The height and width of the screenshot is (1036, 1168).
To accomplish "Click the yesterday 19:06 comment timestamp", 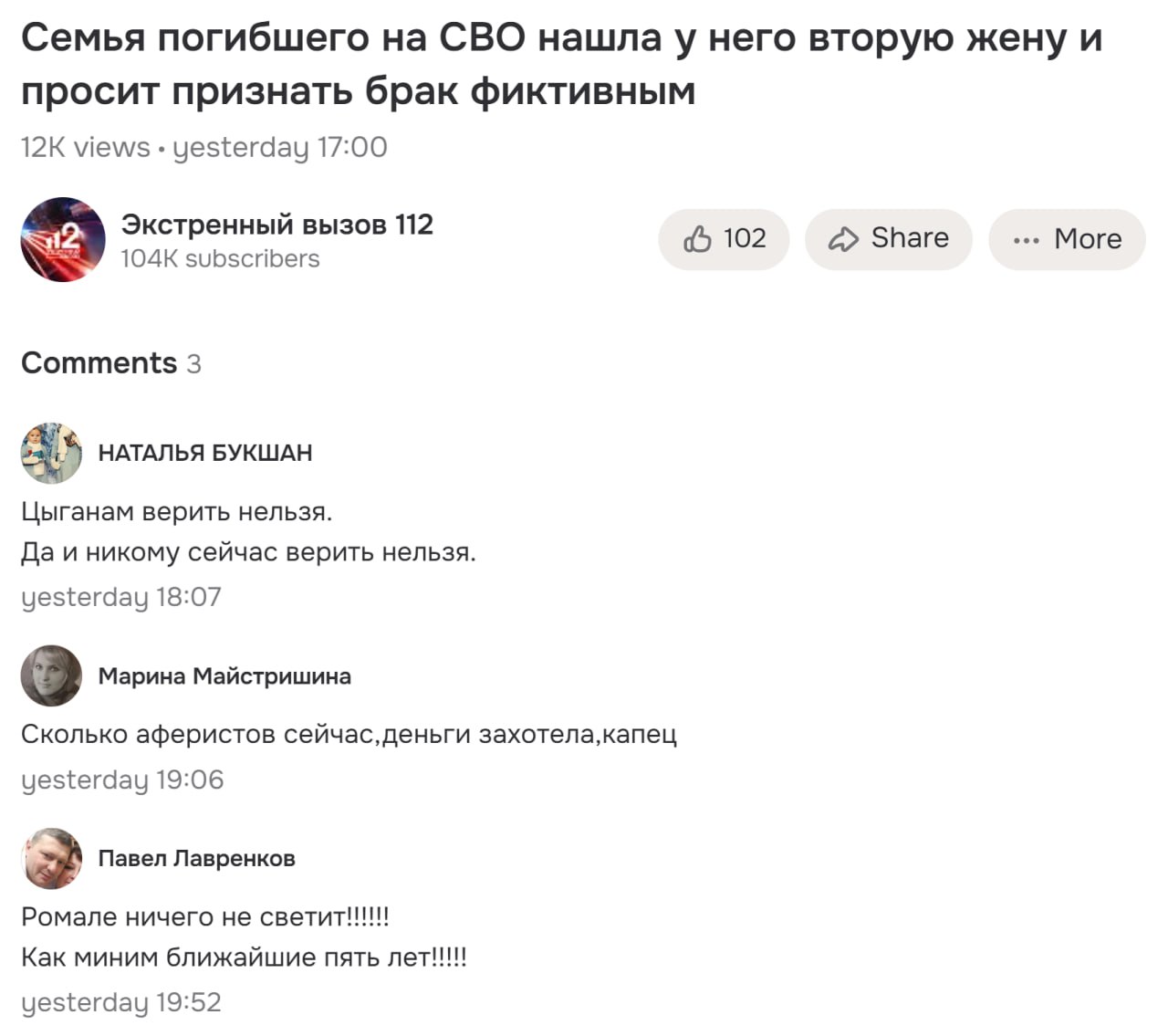I will tap(122, 780).
